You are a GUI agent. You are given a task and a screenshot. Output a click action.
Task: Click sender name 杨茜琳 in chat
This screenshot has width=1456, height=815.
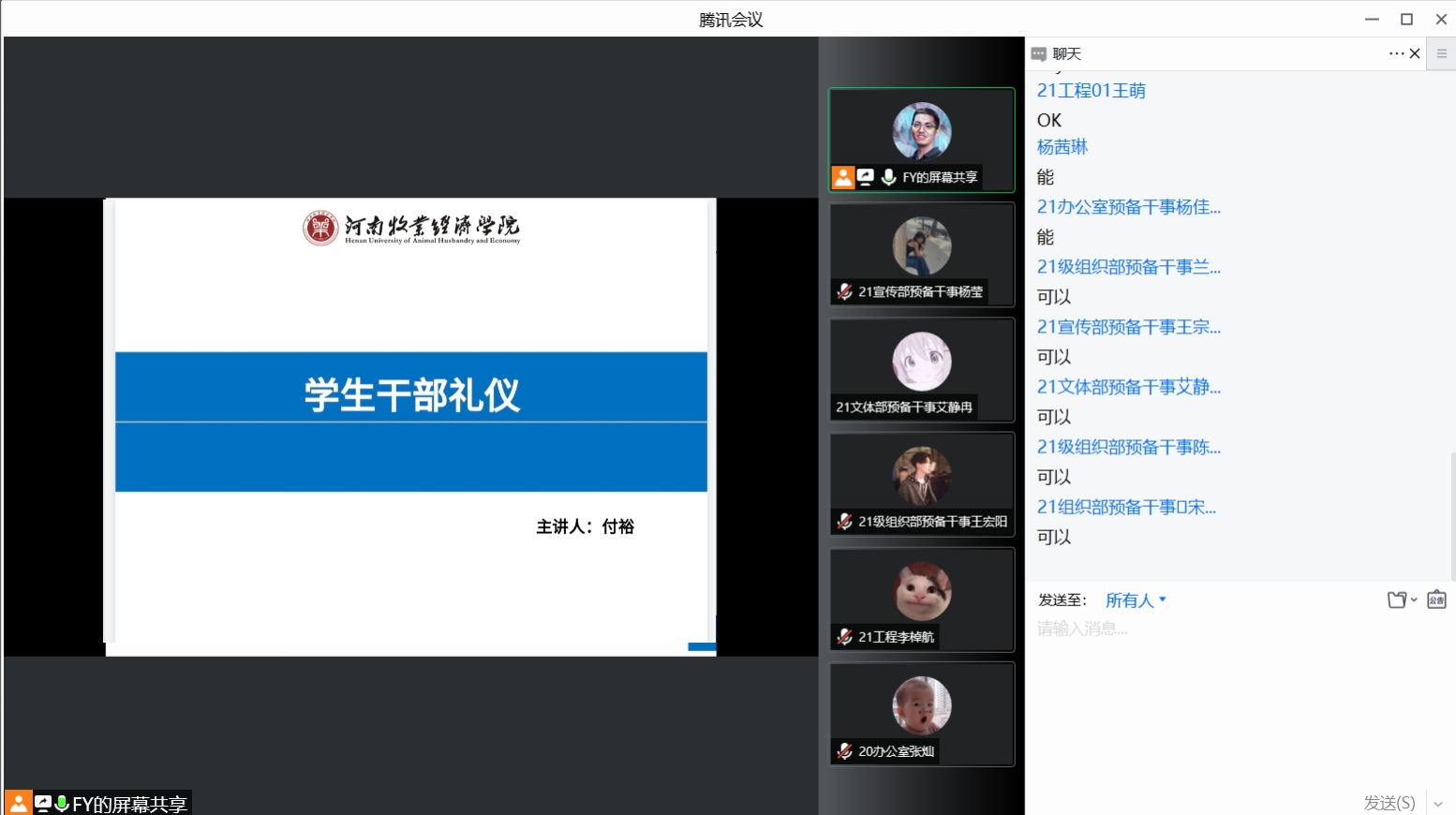click(1062, 147)
